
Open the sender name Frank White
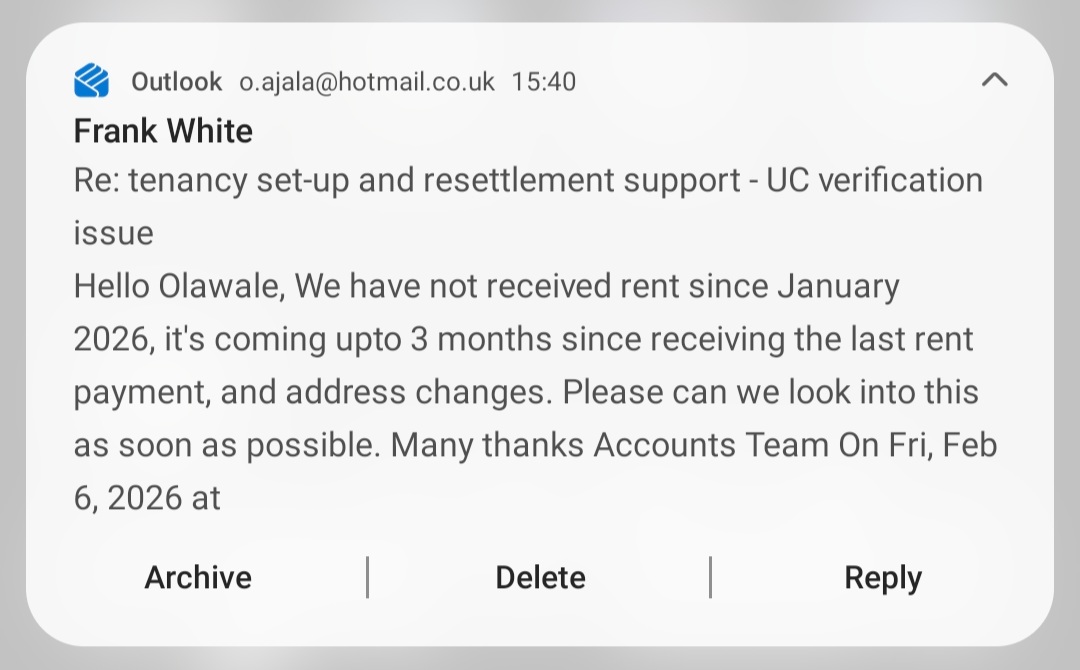(163, 131)
